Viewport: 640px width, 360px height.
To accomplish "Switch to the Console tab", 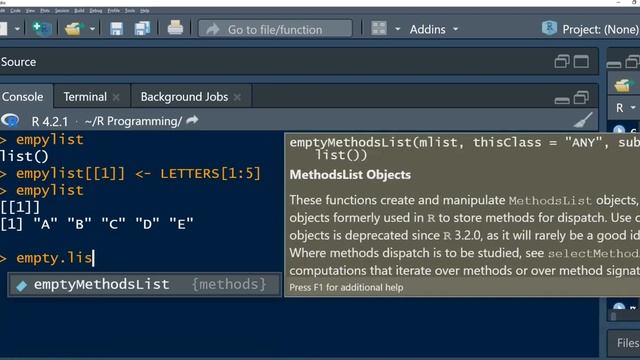I will click(x=22, y=97).
